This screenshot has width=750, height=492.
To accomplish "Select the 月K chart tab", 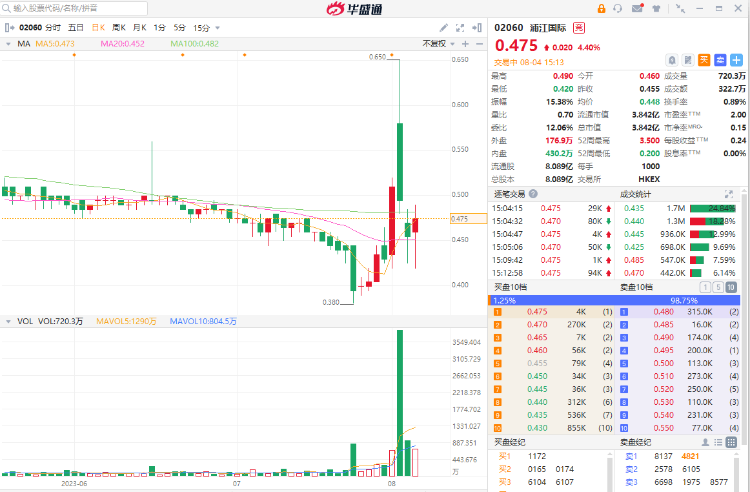I will pyautogui.click(x=140, y=28).
